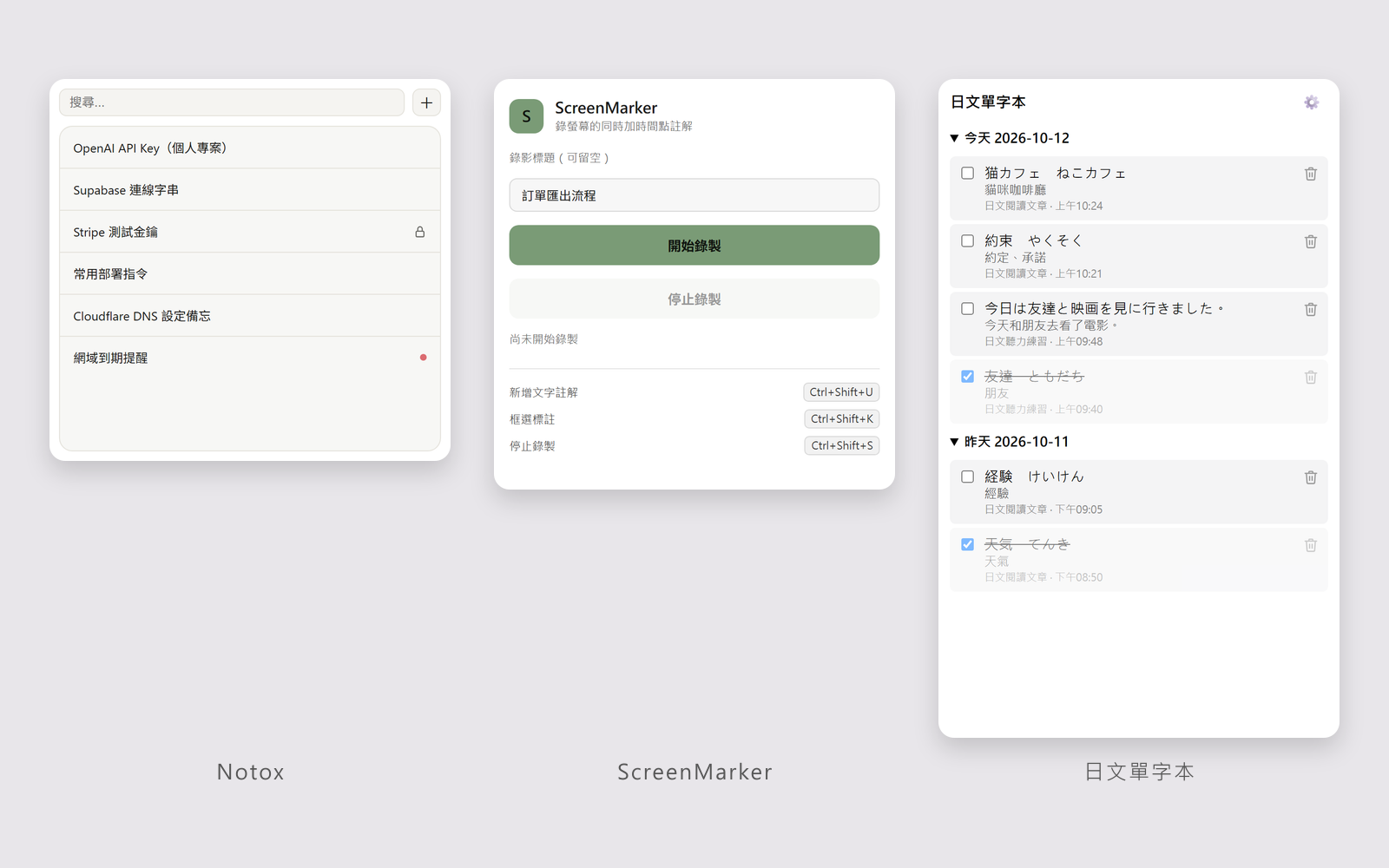This screenshot has height=868, width=1389.
Task: Open settings gear in 日文單字本
Action: [x=1311, y=102]
